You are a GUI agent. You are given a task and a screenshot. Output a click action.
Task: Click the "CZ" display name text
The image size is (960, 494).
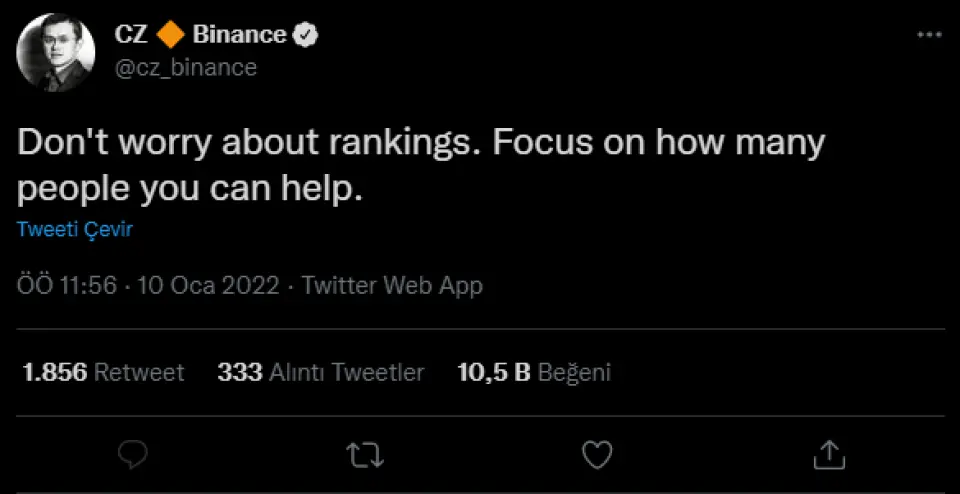[x=131, y=35]
